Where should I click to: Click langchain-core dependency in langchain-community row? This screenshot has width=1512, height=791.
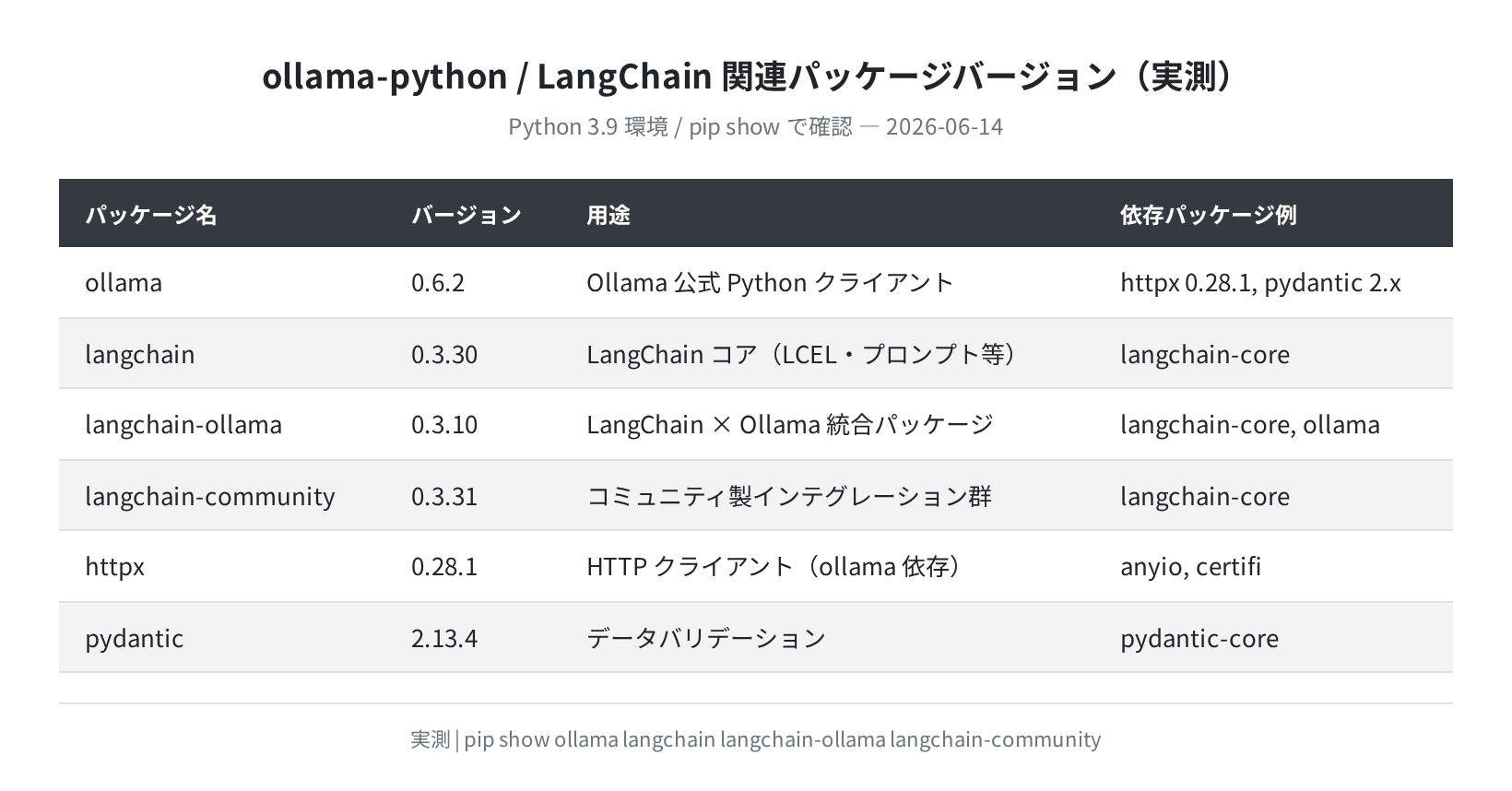[x=1205, y=496]
